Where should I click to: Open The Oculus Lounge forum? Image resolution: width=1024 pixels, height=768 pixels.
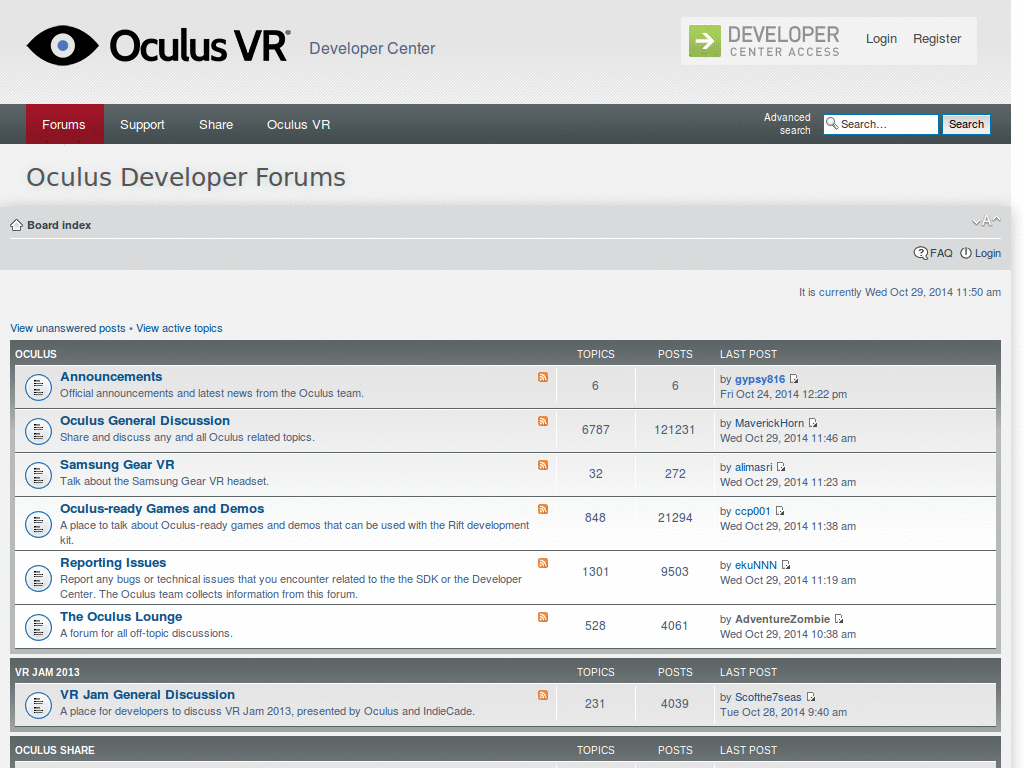click(121, 616)
